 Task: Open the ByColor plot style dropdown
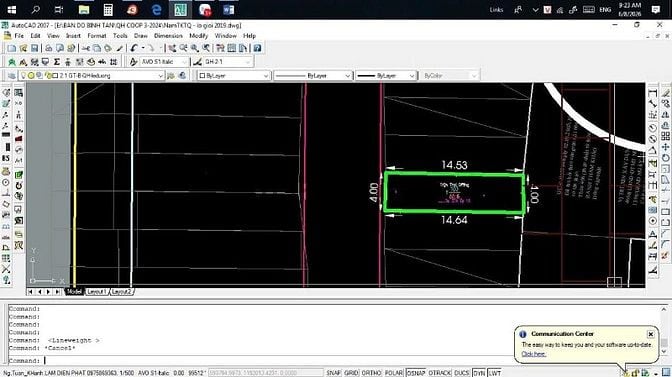pyautogui.click(x=449, y=76)
